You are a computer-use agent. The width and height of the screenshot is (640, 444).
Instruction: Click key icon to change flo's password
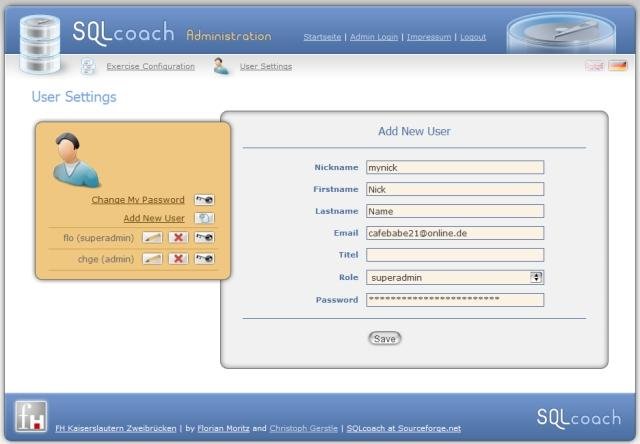204,238
